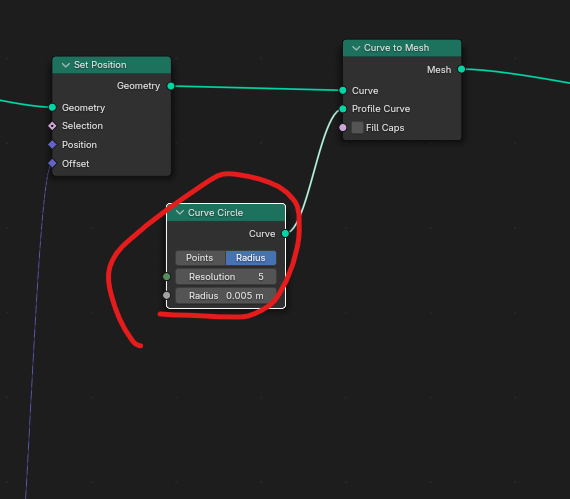570x499 pixels.
Task: Select Points mode in Curve Circle
Action: (200, 258)
